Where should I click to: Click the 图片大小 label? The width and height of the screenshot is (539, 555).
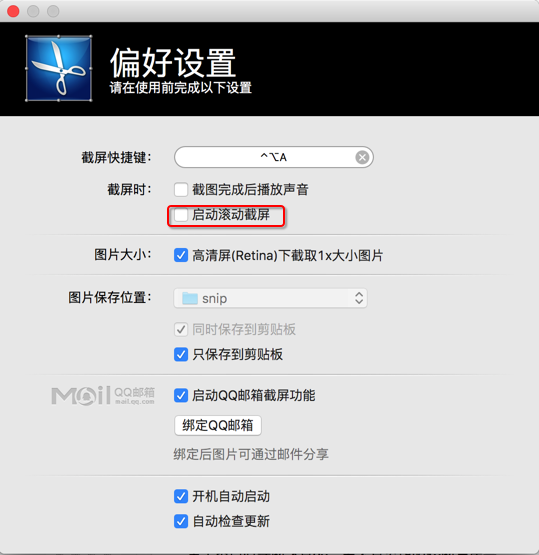[123, 255]
